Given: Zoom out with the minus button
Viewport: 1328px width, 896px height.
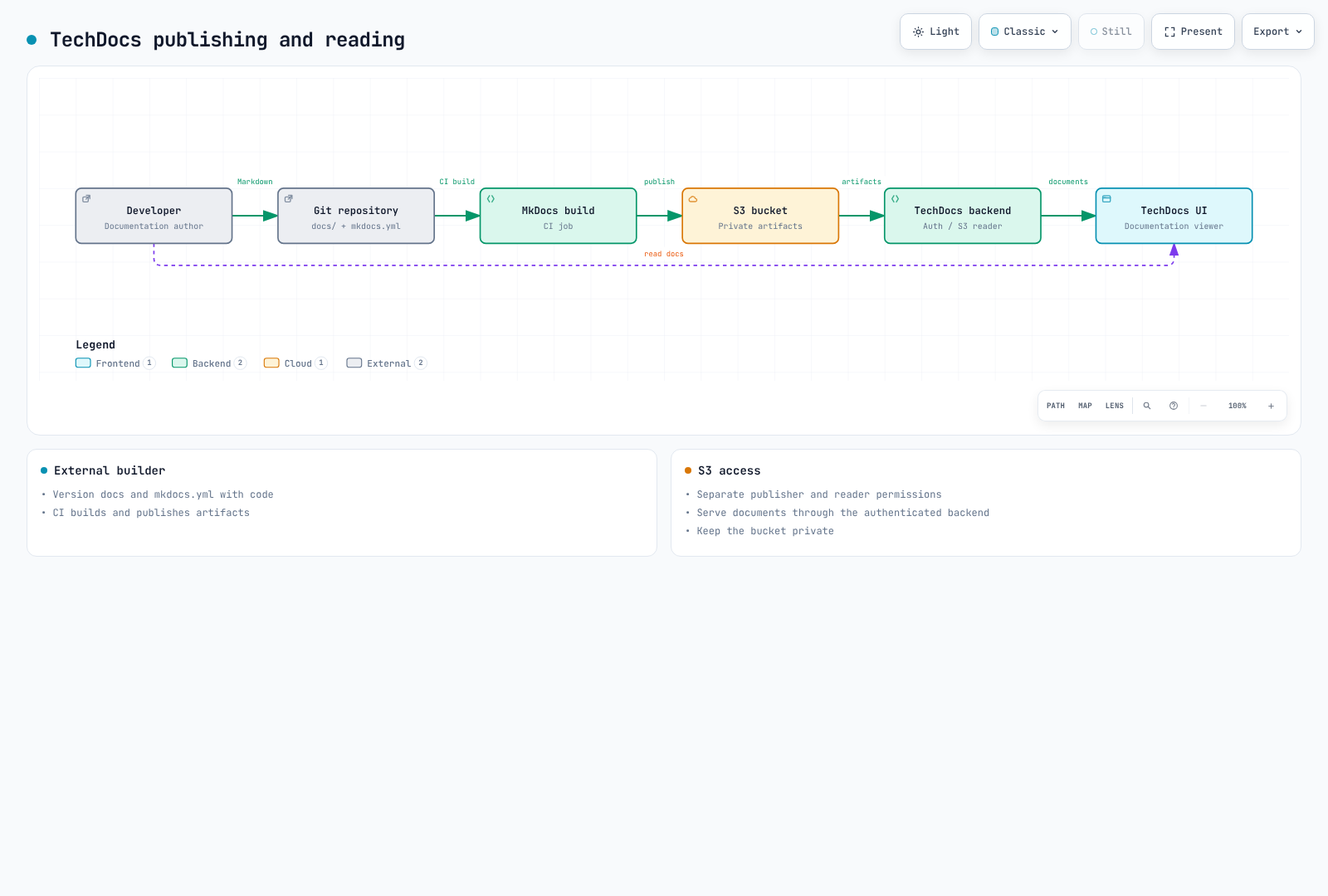Looking at the screenshot, I should click(x=1203, y=406).
